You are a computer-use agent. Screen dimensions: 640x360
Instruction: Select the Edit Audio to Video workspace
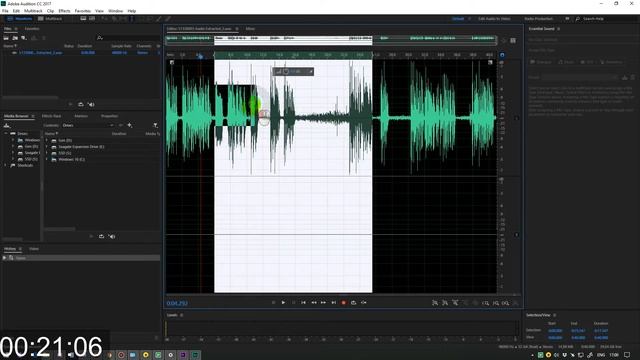494,19
